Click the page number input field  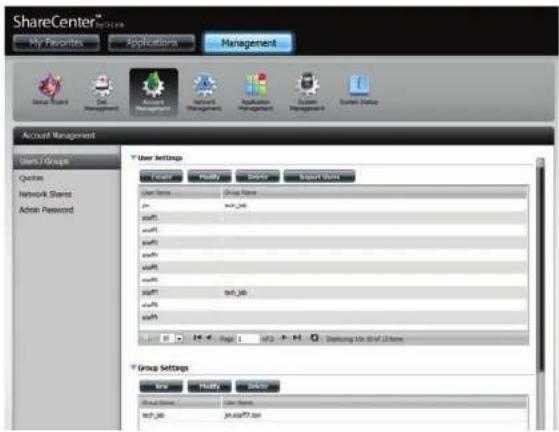(x=248, y=339)
